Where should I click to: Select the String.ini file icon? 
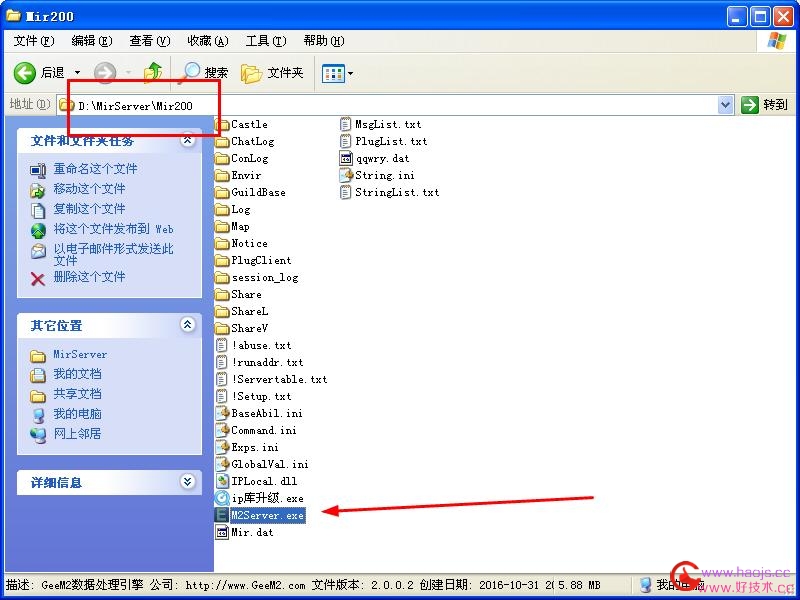(346, 176)
